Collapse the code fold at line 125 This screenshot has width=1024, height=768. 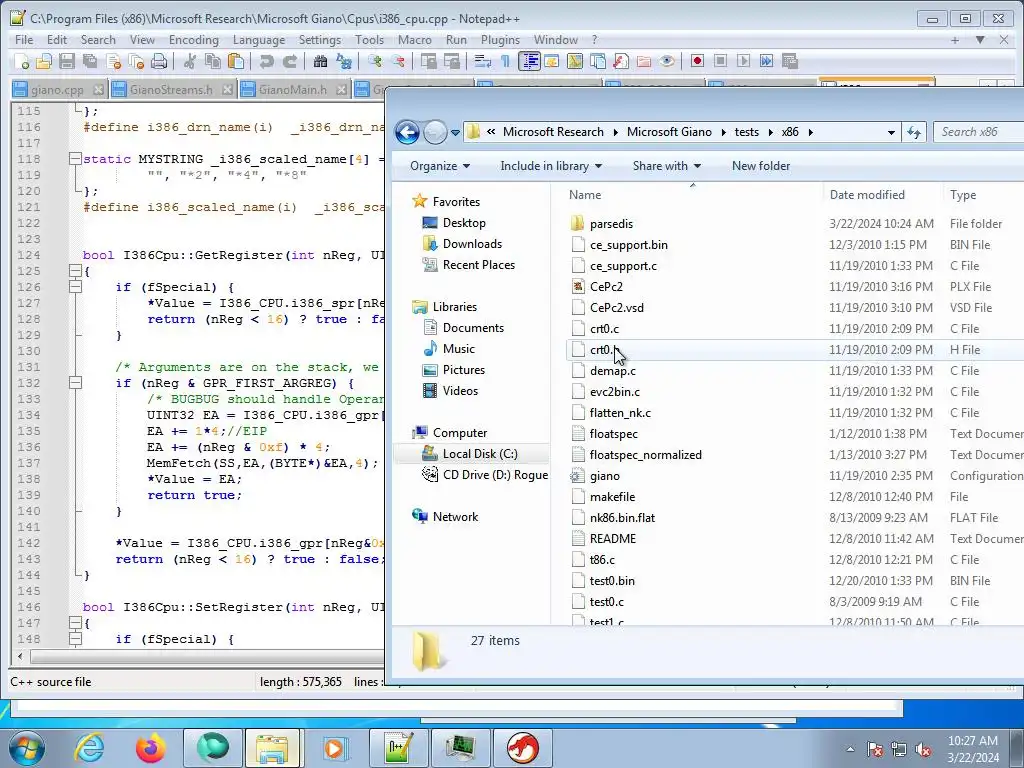point(75,271)
